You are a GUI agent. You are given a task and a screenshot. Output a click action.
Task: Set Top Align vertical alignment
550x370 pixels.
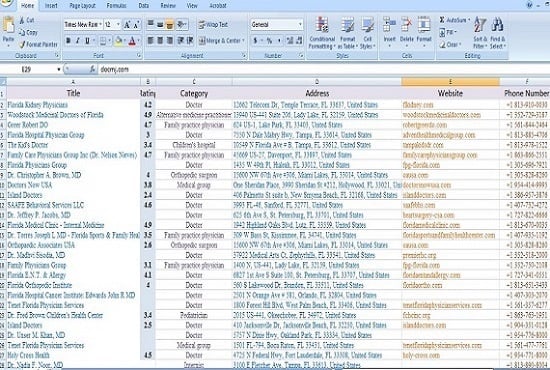click(x=150, y=24)
